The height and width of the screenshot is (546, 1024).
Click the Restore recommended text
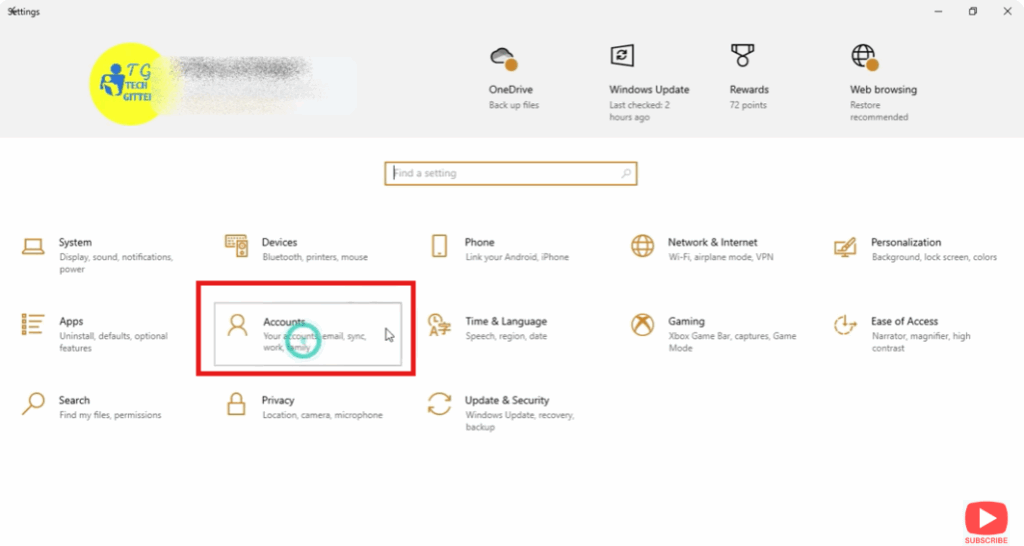pyautogui.click(x=879, y=111)
